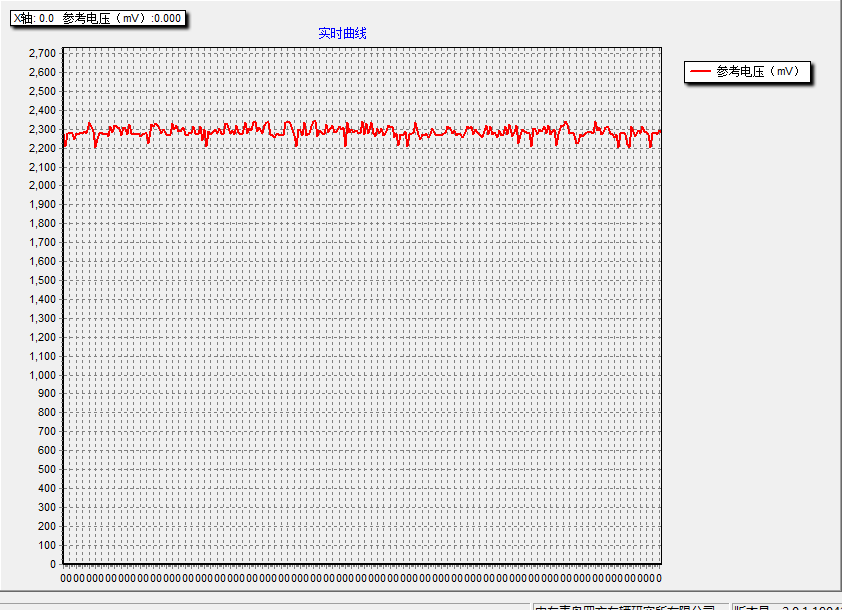Image resolution: width=842 pixels, height=610 pixels.
Task: Click the X轴 coordinate readout box
Action: coord(98,18)
